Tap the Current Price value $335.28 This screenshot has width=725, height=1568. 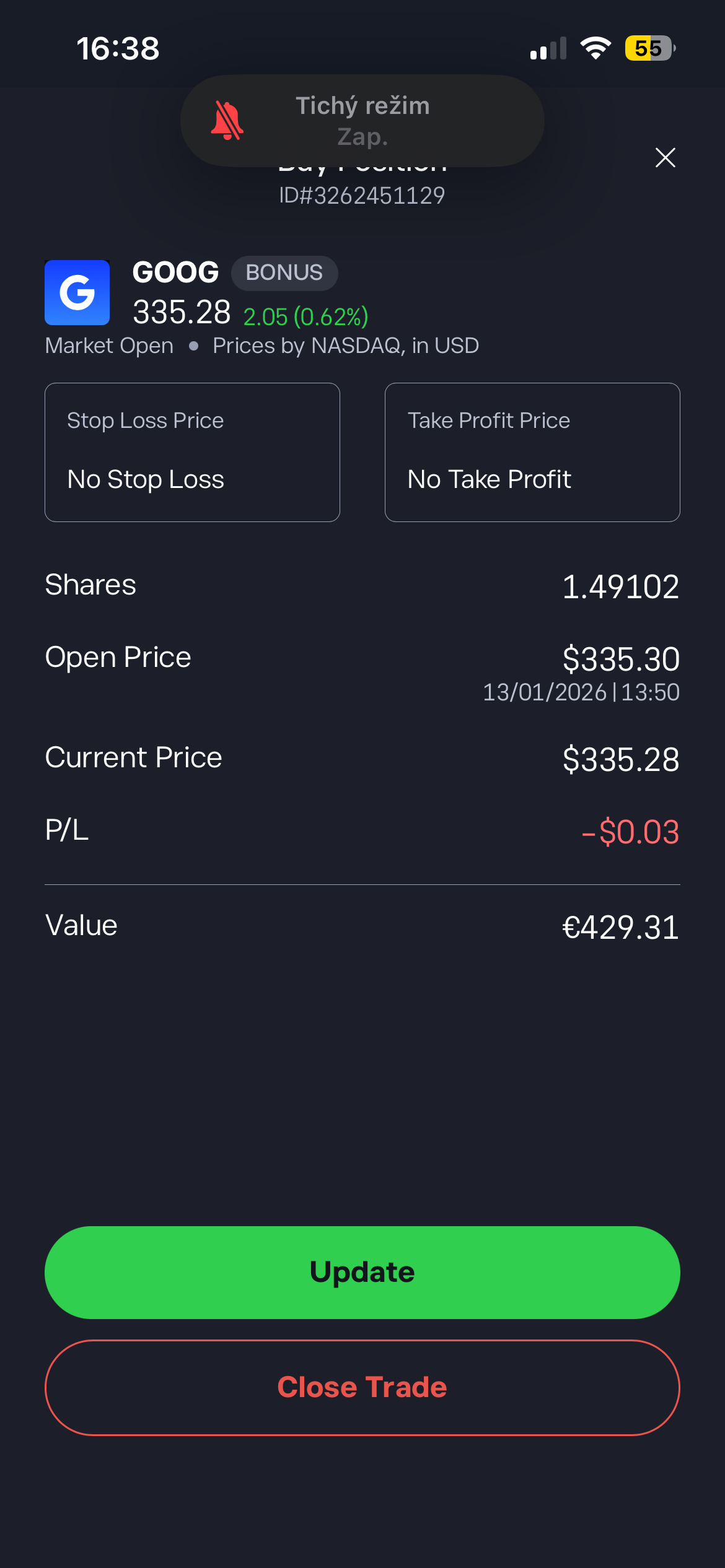(621, 759)
